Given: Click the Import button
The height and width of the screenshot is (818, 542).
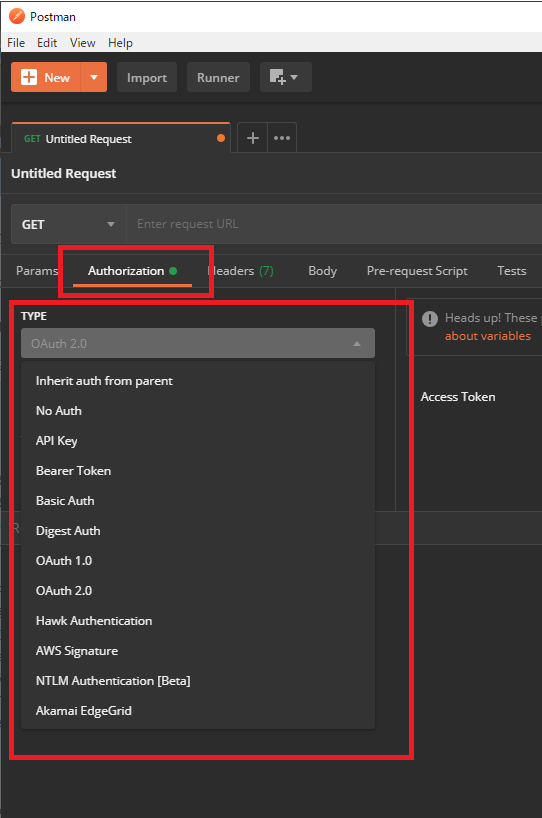Looking at the screenshot, I should pyautogui.click(x=147, y=77).
